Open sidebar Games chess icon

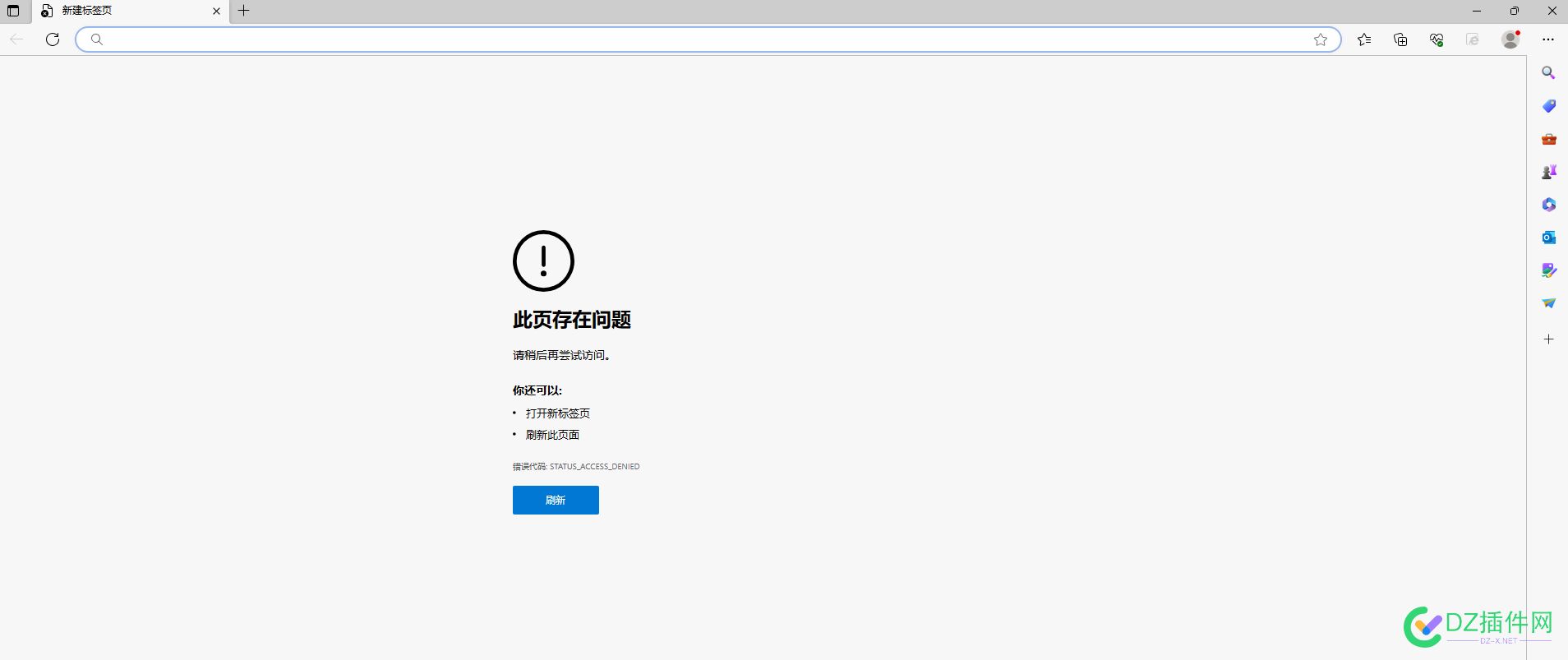point(1548,172)
